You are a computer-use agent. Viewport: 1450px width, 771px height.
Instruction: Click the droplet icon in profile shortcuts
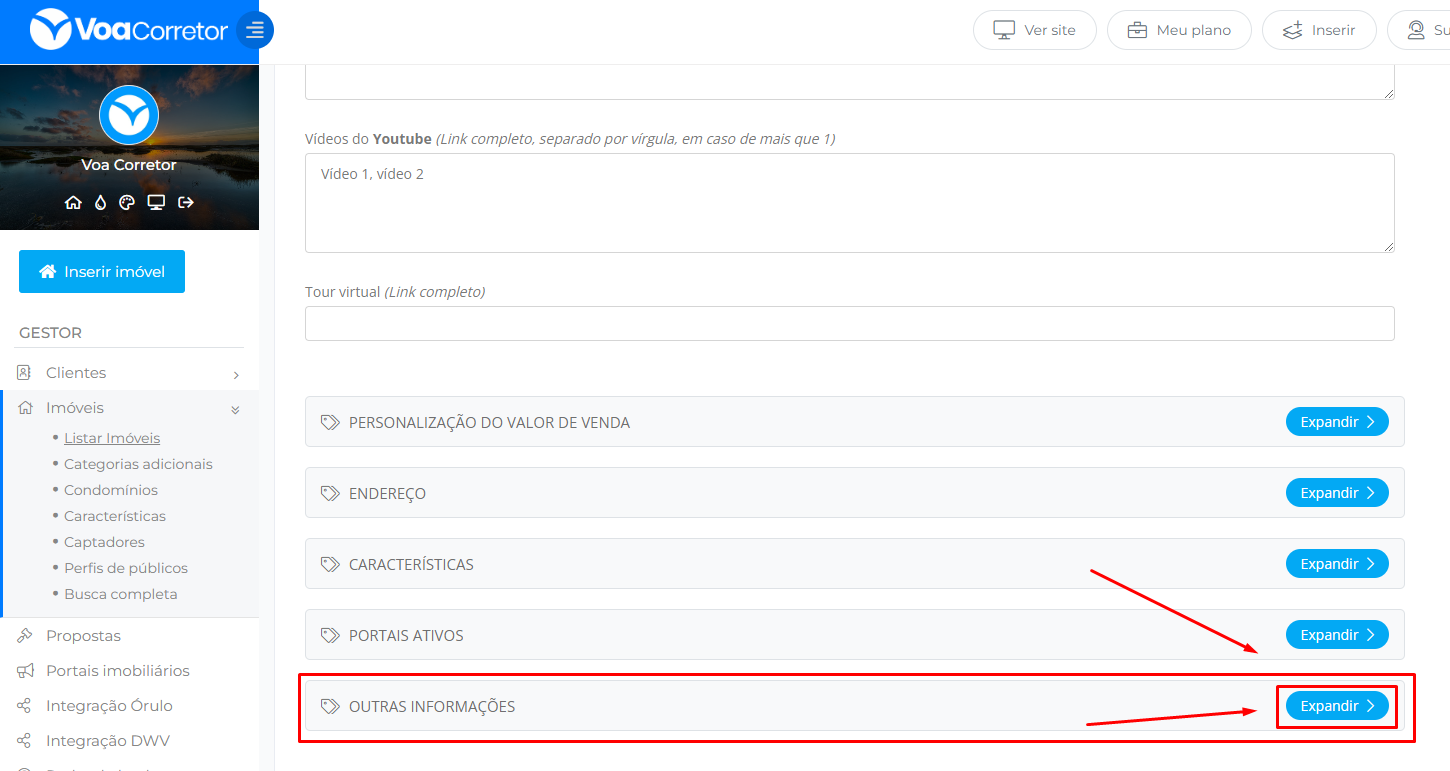tap(100, 202)
